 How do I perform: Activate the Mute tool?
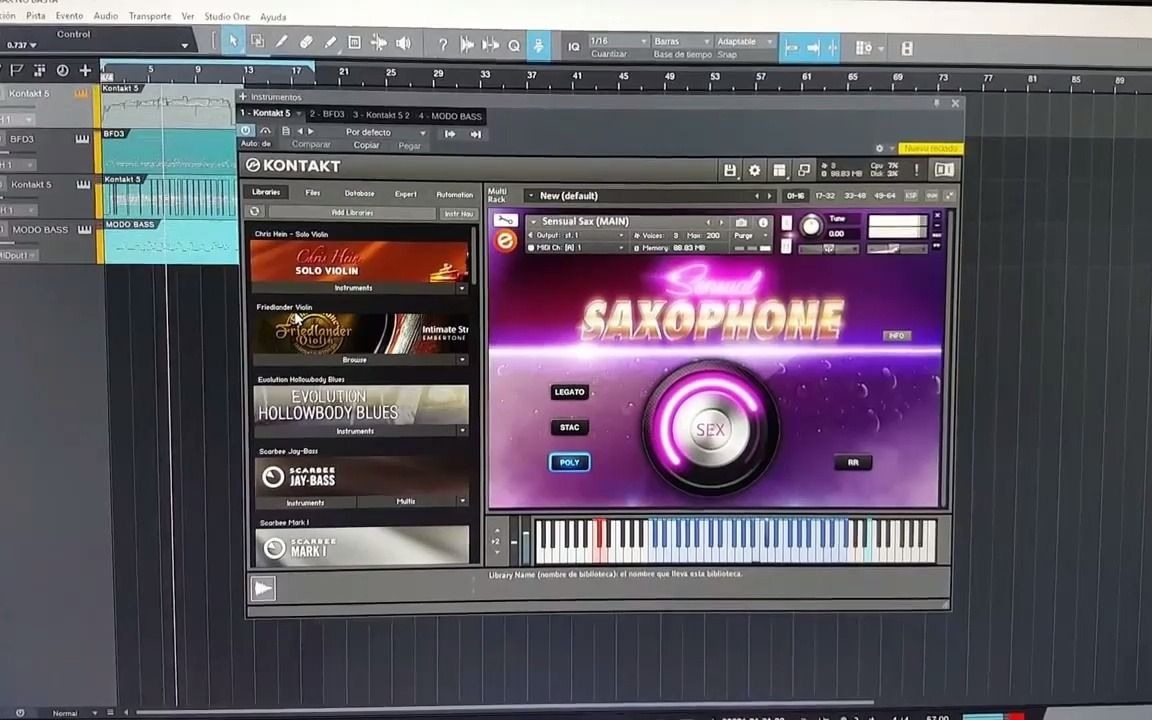pyautogui.click(x=354, y=43)
